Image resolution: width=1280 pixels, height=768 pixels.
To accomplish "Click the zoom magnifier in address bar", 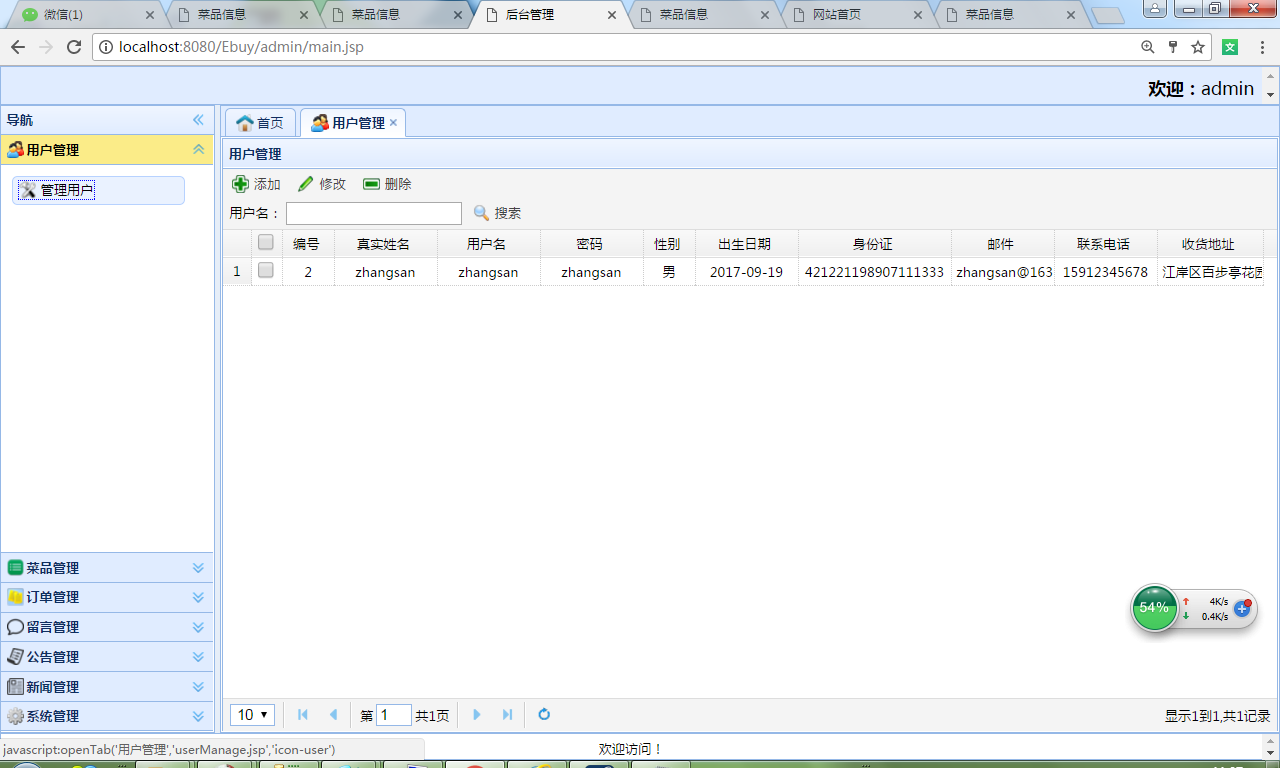I will coord(1148,47).
